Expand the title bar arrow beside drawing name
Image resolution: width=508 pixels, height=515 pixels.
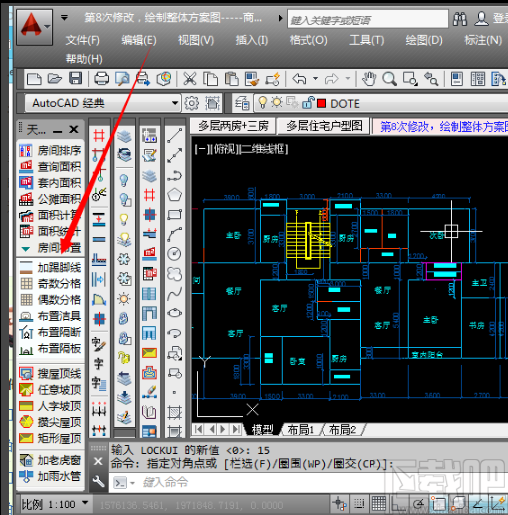pos(280,18)
